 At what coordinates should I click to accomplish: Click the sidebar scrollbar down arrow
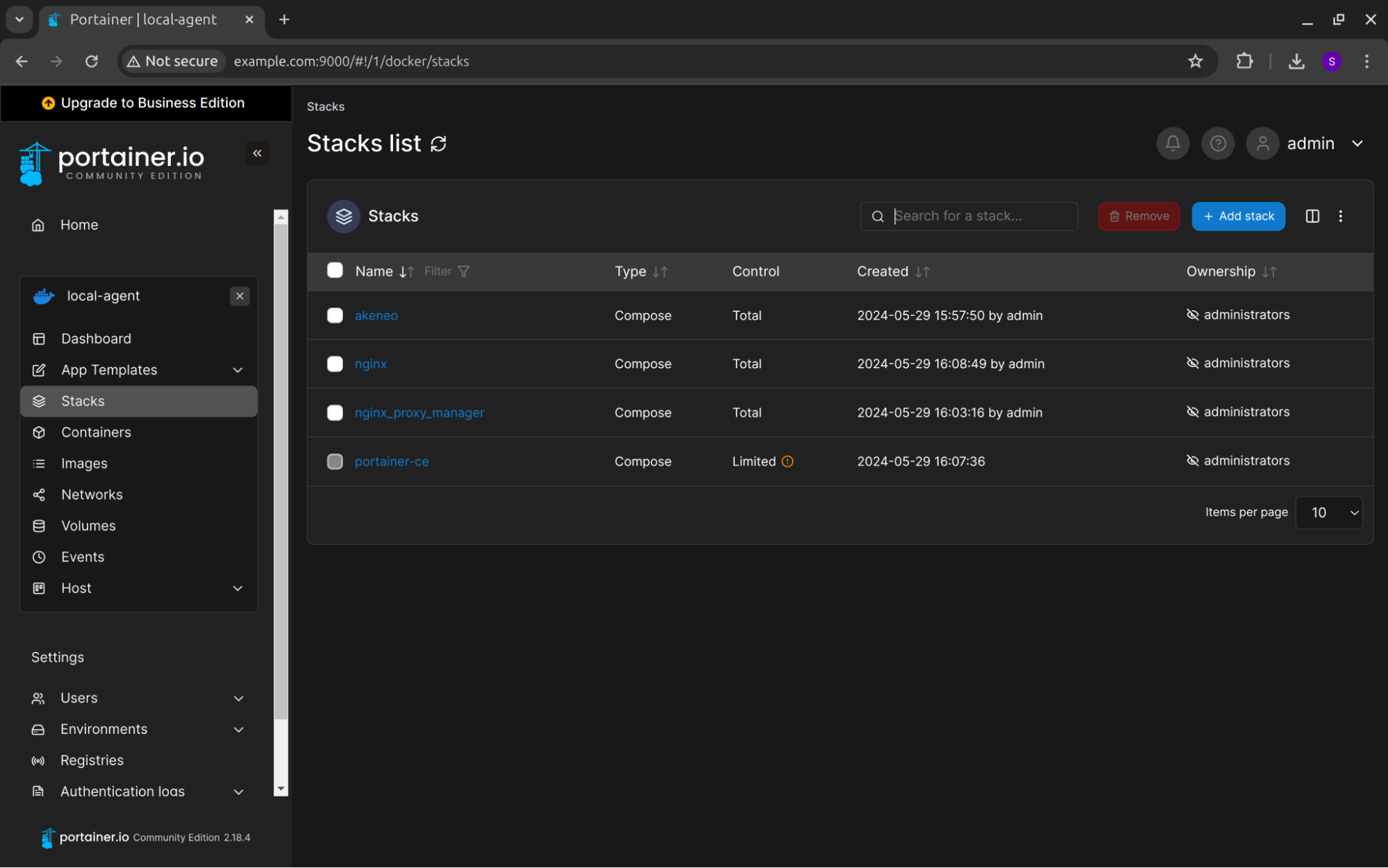[x=281, y=790]
